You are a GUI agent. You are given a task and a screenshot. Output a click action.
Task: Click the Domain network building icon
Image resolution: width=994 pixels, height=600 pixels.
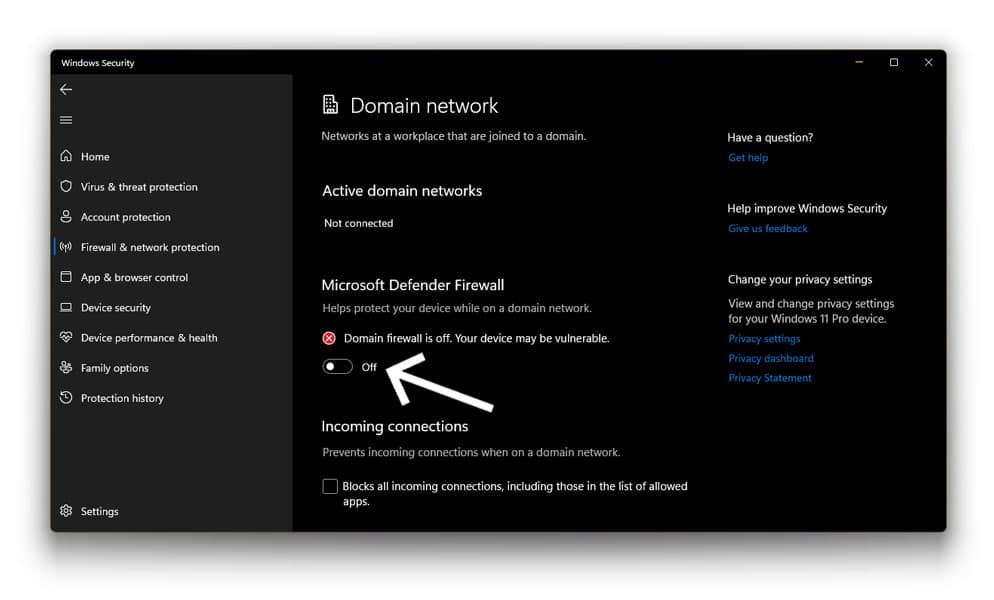330,105
